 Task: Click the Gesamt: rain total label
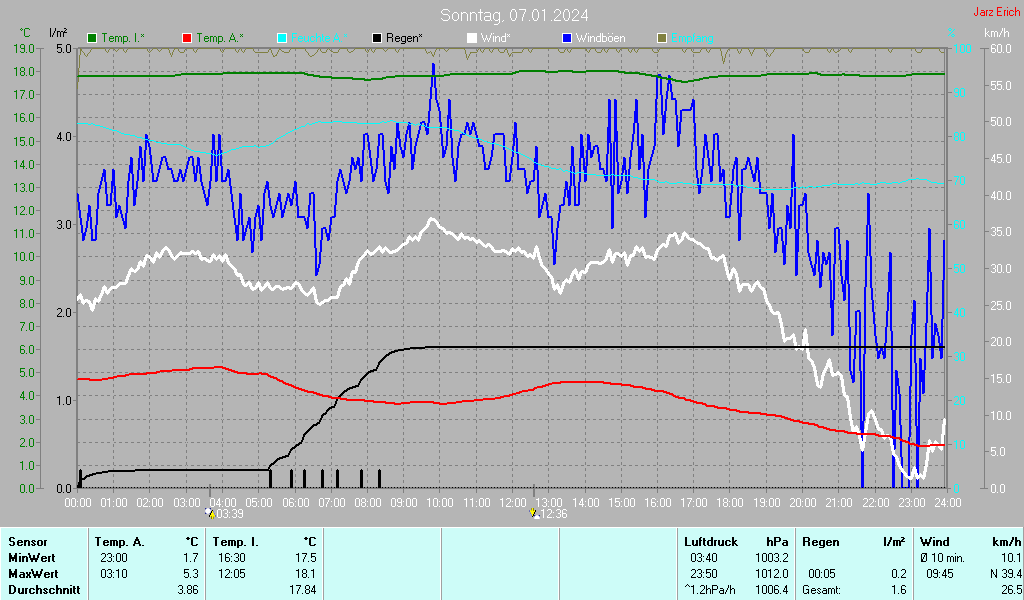824,589
